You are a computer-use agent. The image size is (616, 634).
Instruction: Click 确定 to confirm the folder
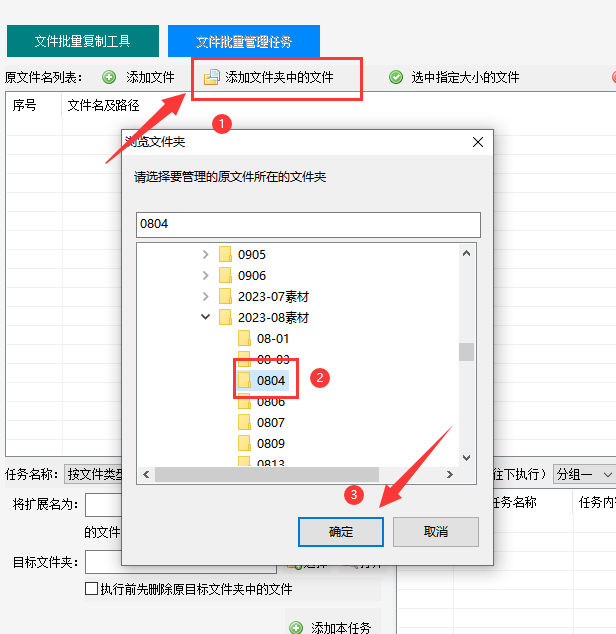[x=341, y=532]
